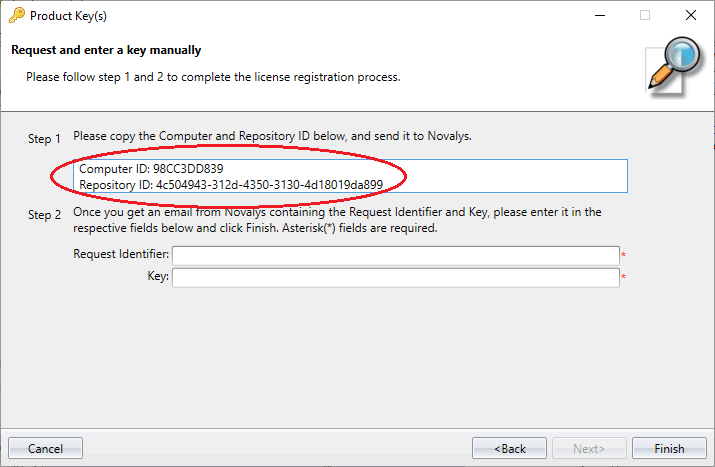Click the required asterisk beside Request Identifier
Image resolution: width=715 pixels, height=467 pixels.
point(623,256)
